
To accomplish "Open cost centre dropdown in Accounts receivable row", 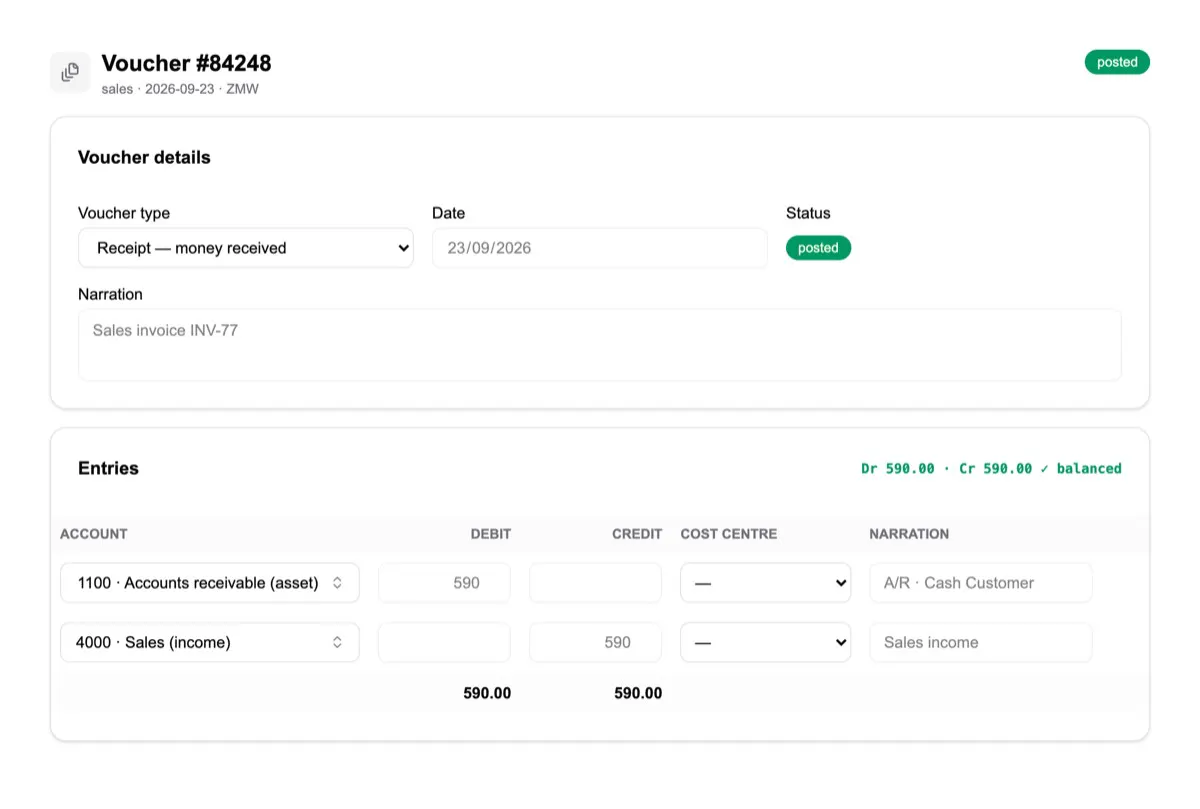I will 766,583.
